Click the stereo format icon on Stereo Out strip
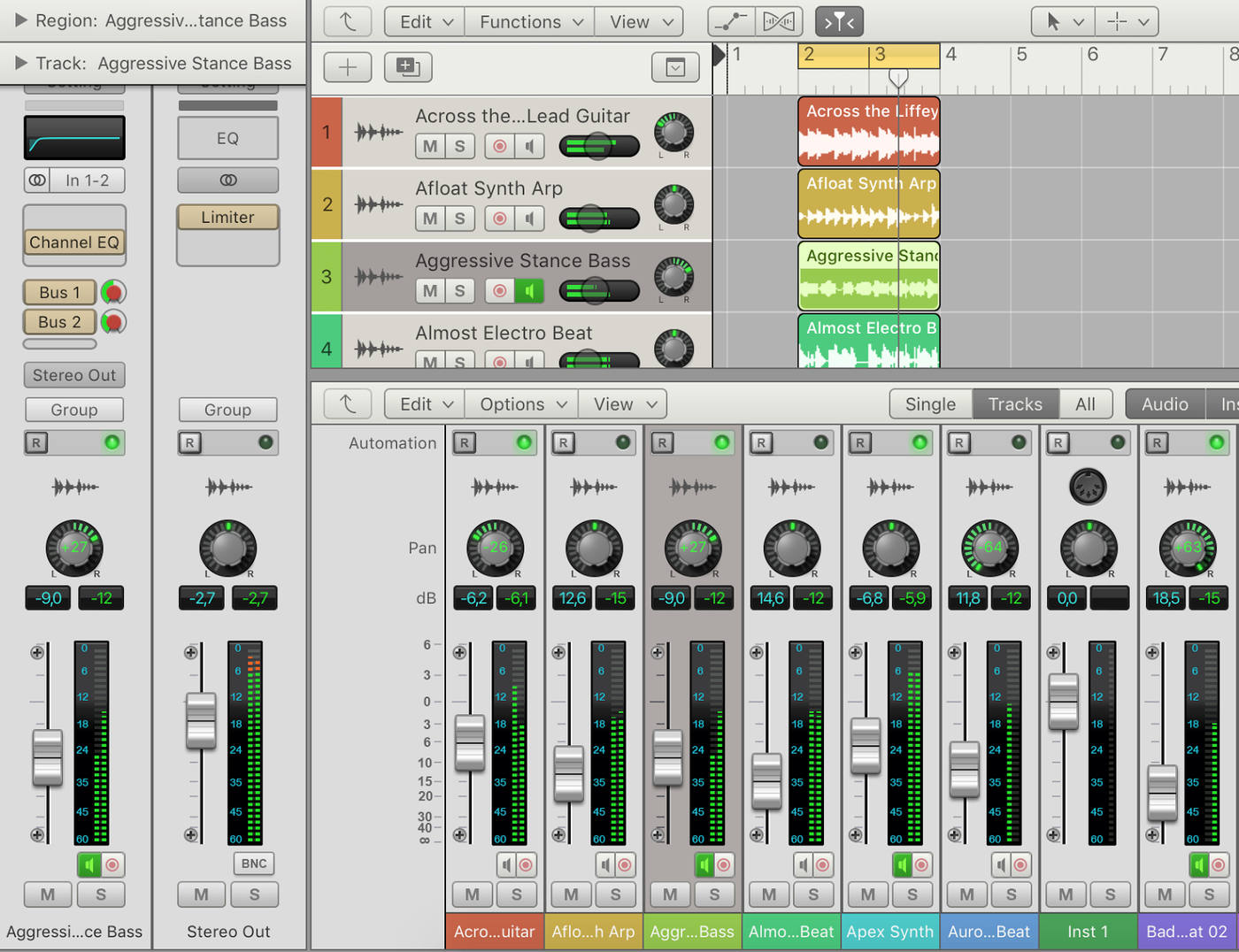Screen dimensions: 1239x952 228,180
